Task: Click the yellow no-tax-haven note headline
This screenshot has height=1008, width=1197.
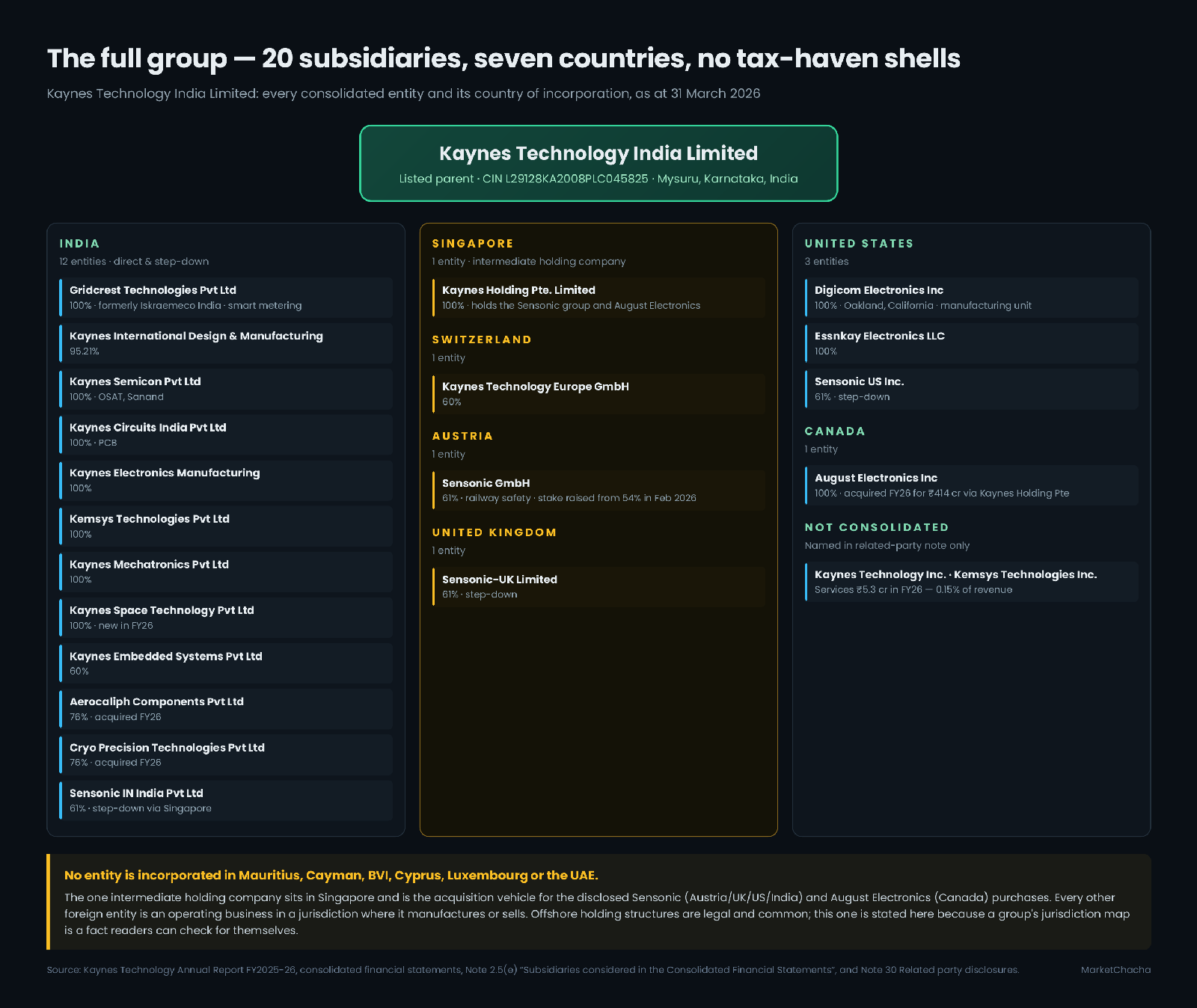Action: click(331, 875)
